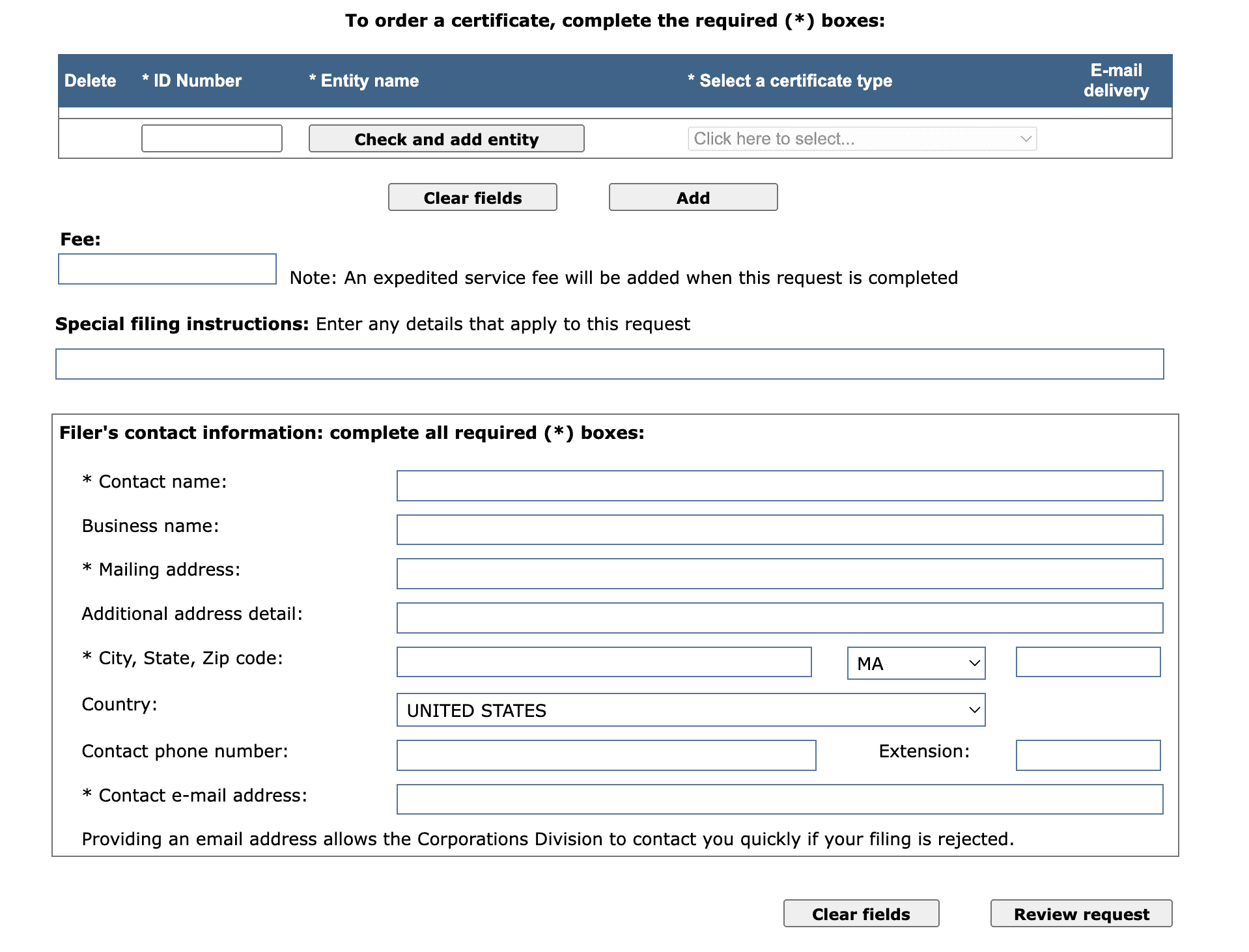Open the state dropdown showing MA

coord(915,663)
